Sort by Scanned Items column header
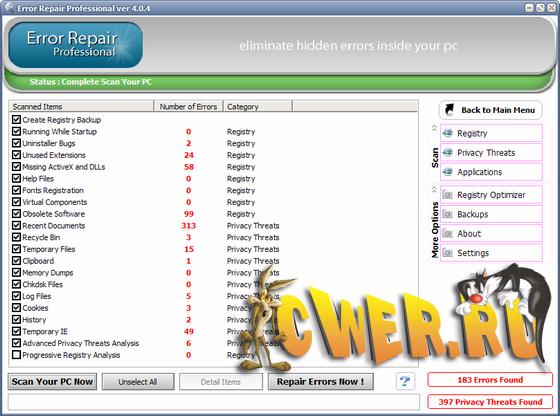 (81, 106)
